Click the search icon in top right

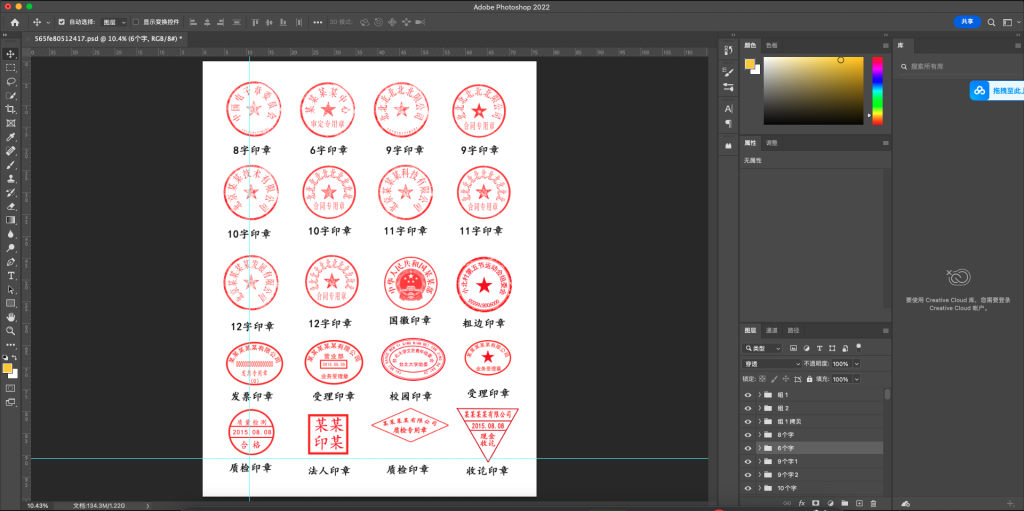[x=991, y=22]
